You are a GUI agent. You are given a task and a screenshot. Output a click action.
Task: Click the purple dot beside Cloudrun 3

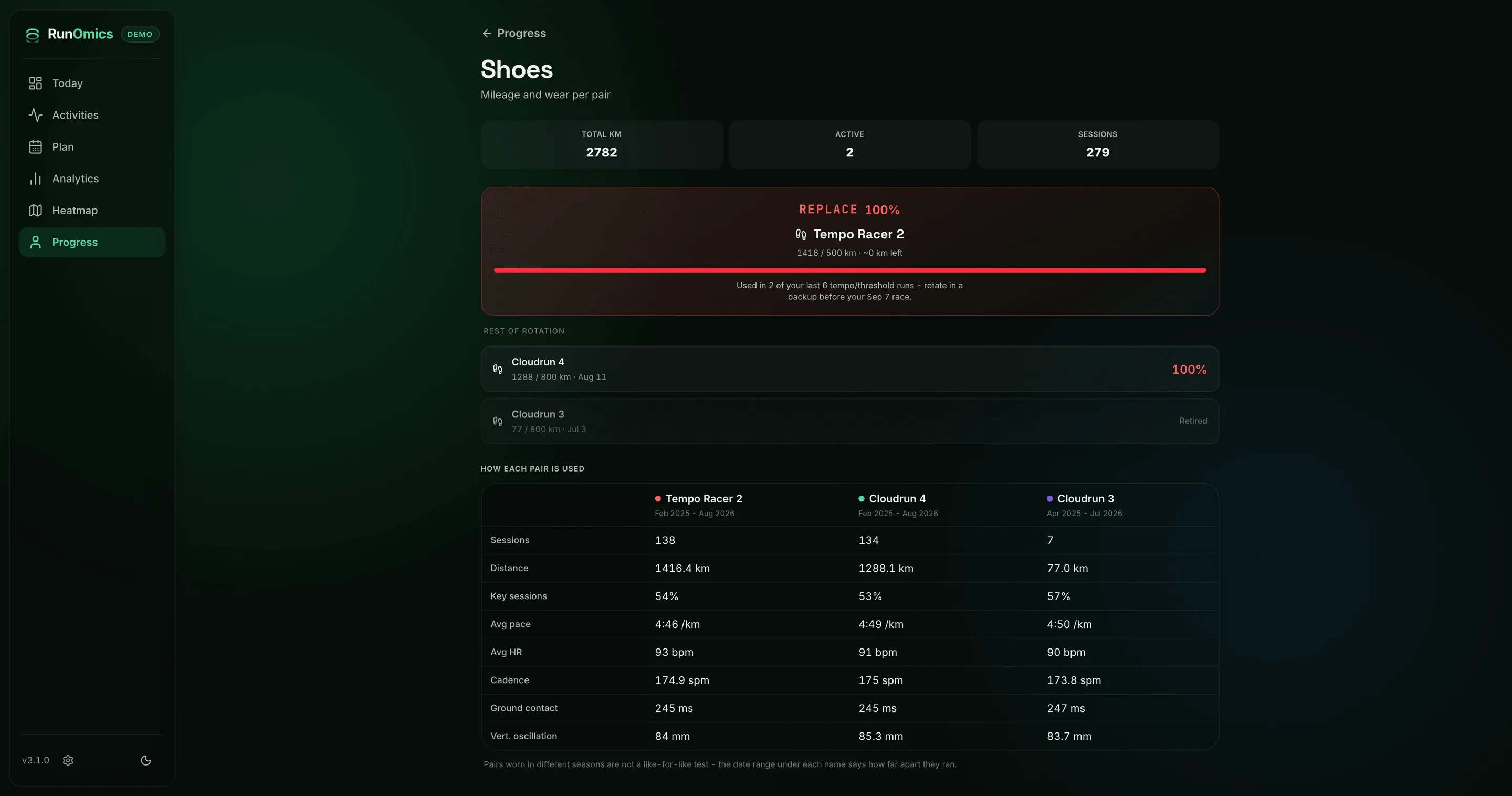tap(1049, 498)
